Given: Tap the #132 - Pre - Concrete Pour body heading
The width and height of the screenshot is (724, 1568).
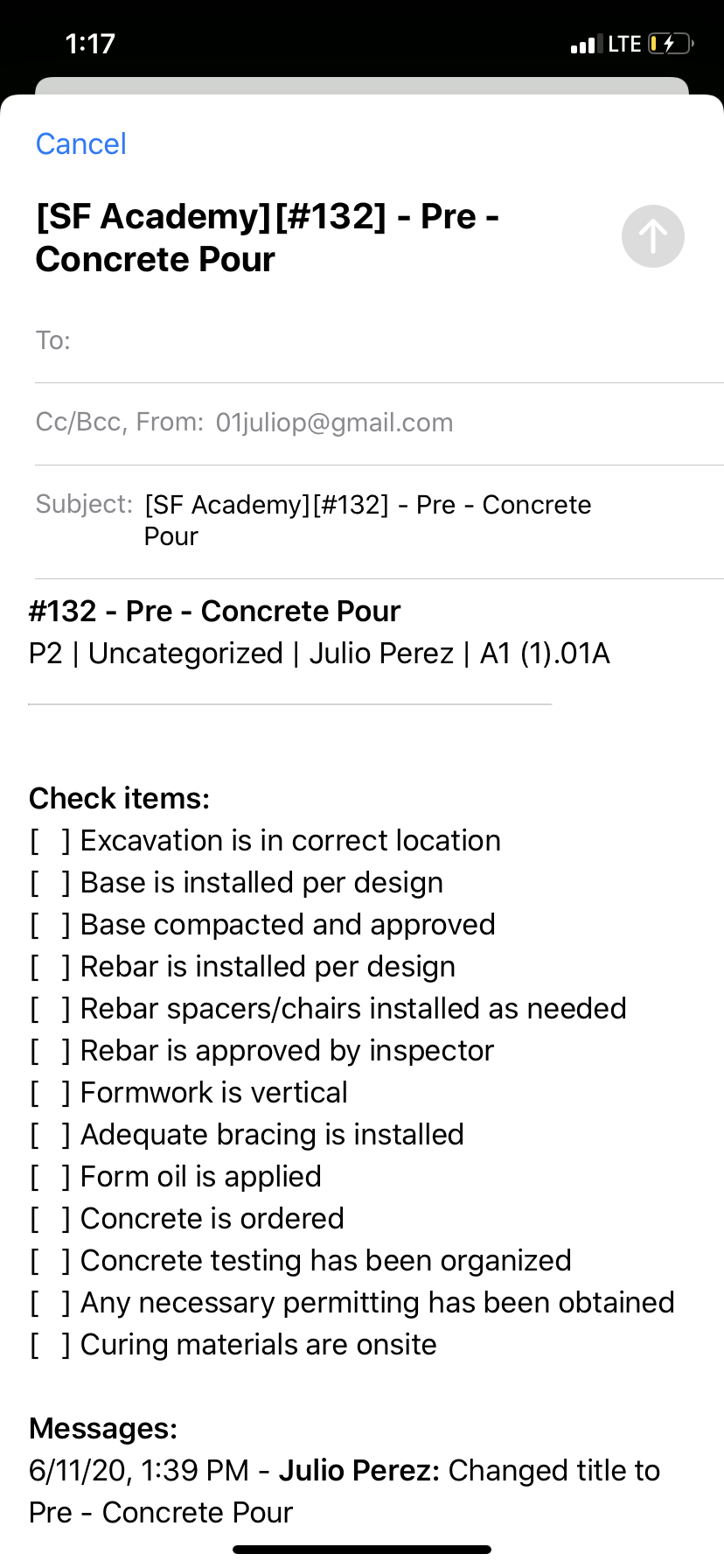Looking at the screenshot, I should tap(214, 611).
